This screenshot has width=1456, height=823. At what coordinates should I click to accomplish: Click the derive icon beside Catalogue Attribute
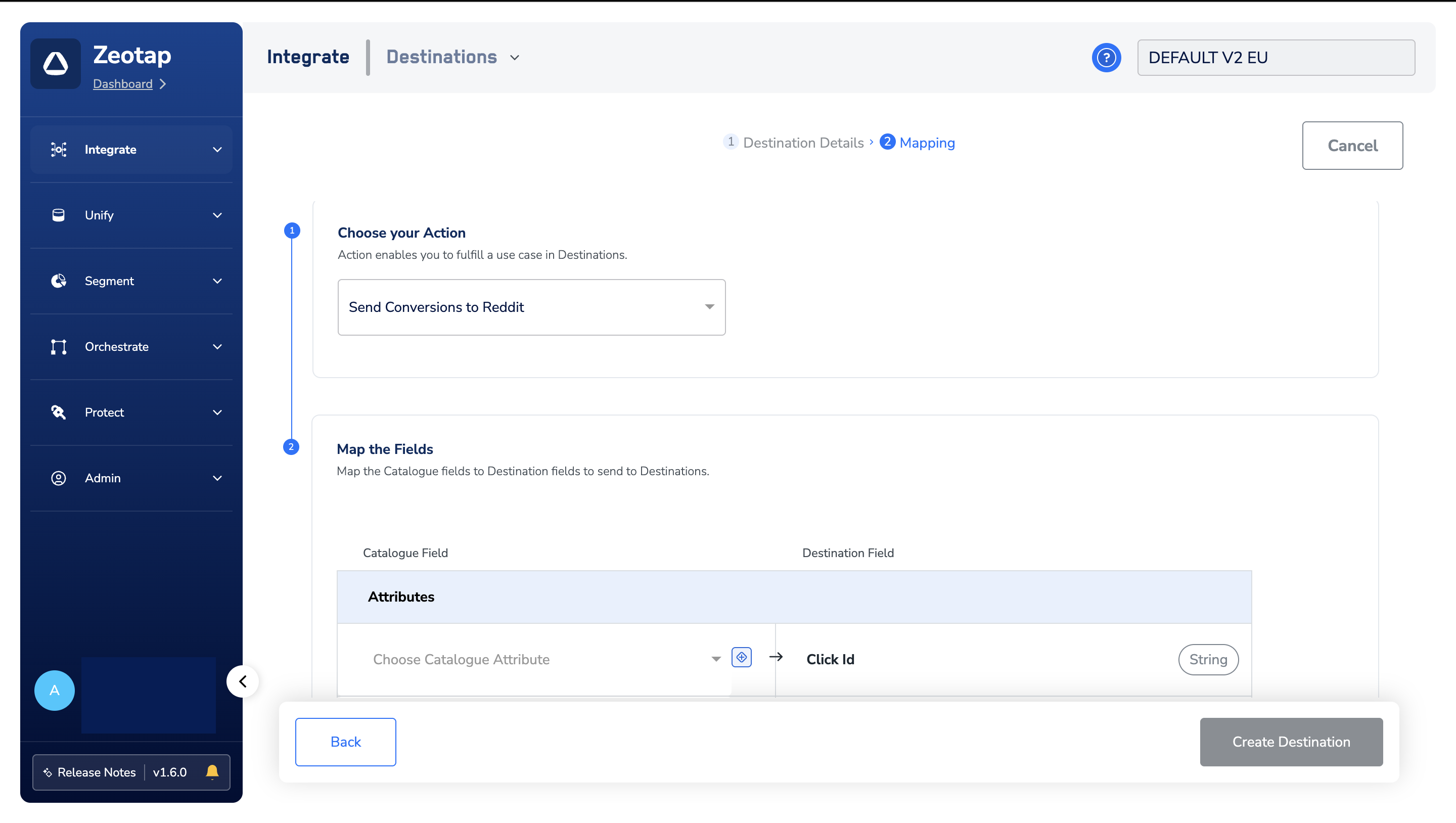click(741, 657)
